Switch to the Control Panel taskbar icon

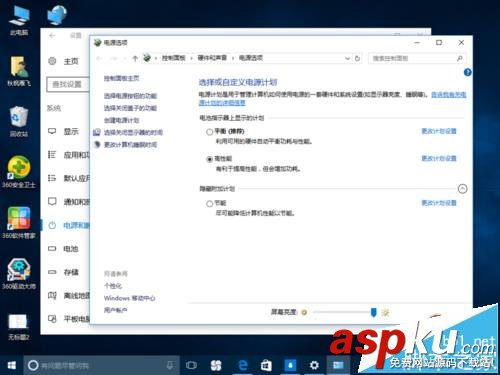(x=338, y=366)
